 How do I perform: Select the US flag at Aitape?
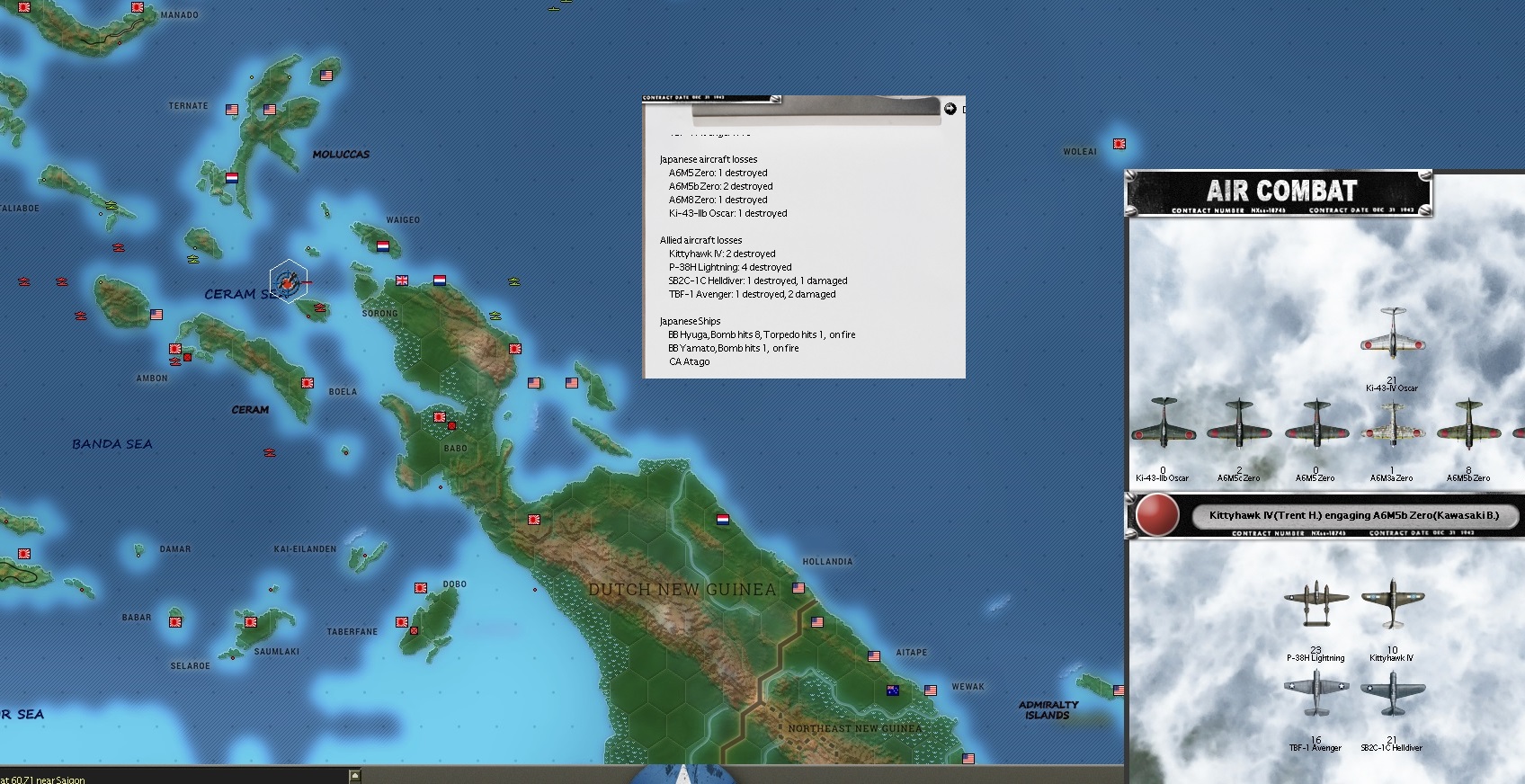[x=873, y=656]
